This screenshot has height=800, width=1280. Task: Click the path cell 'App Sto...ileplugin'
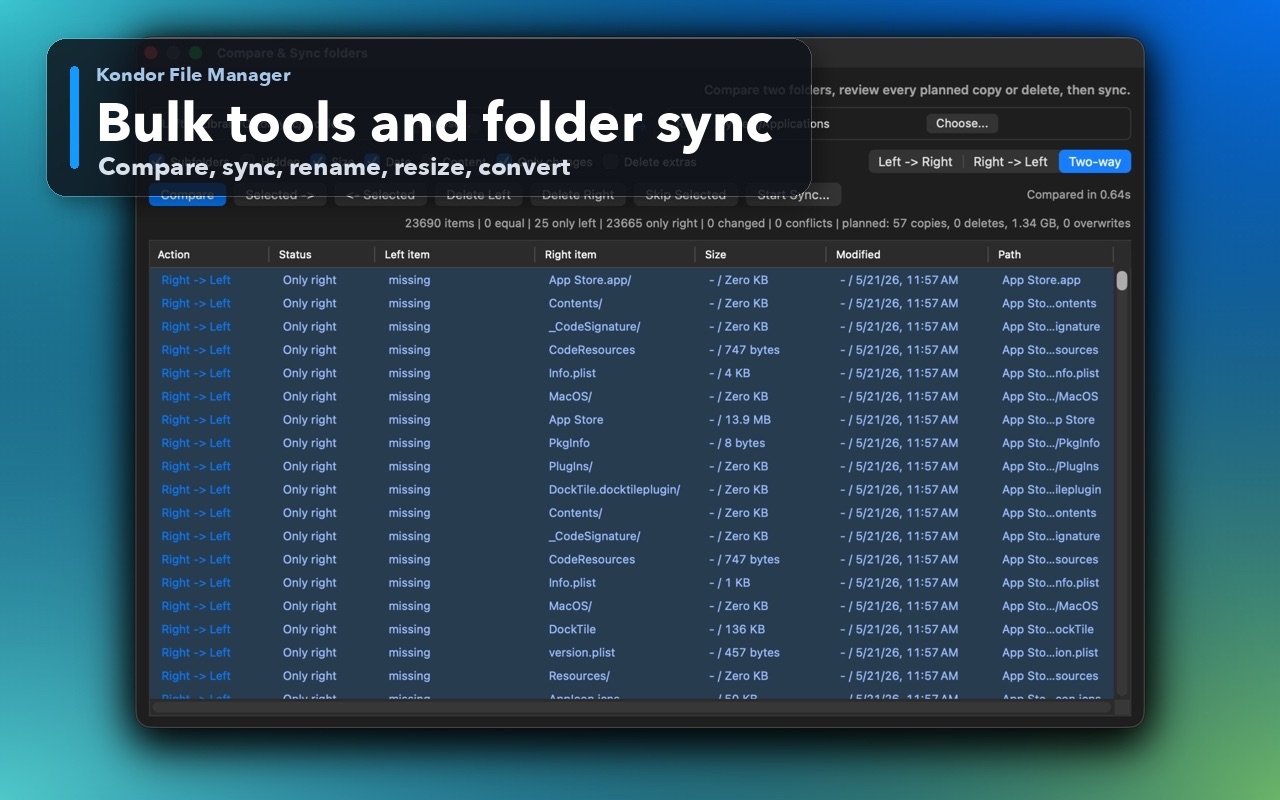1052,489
